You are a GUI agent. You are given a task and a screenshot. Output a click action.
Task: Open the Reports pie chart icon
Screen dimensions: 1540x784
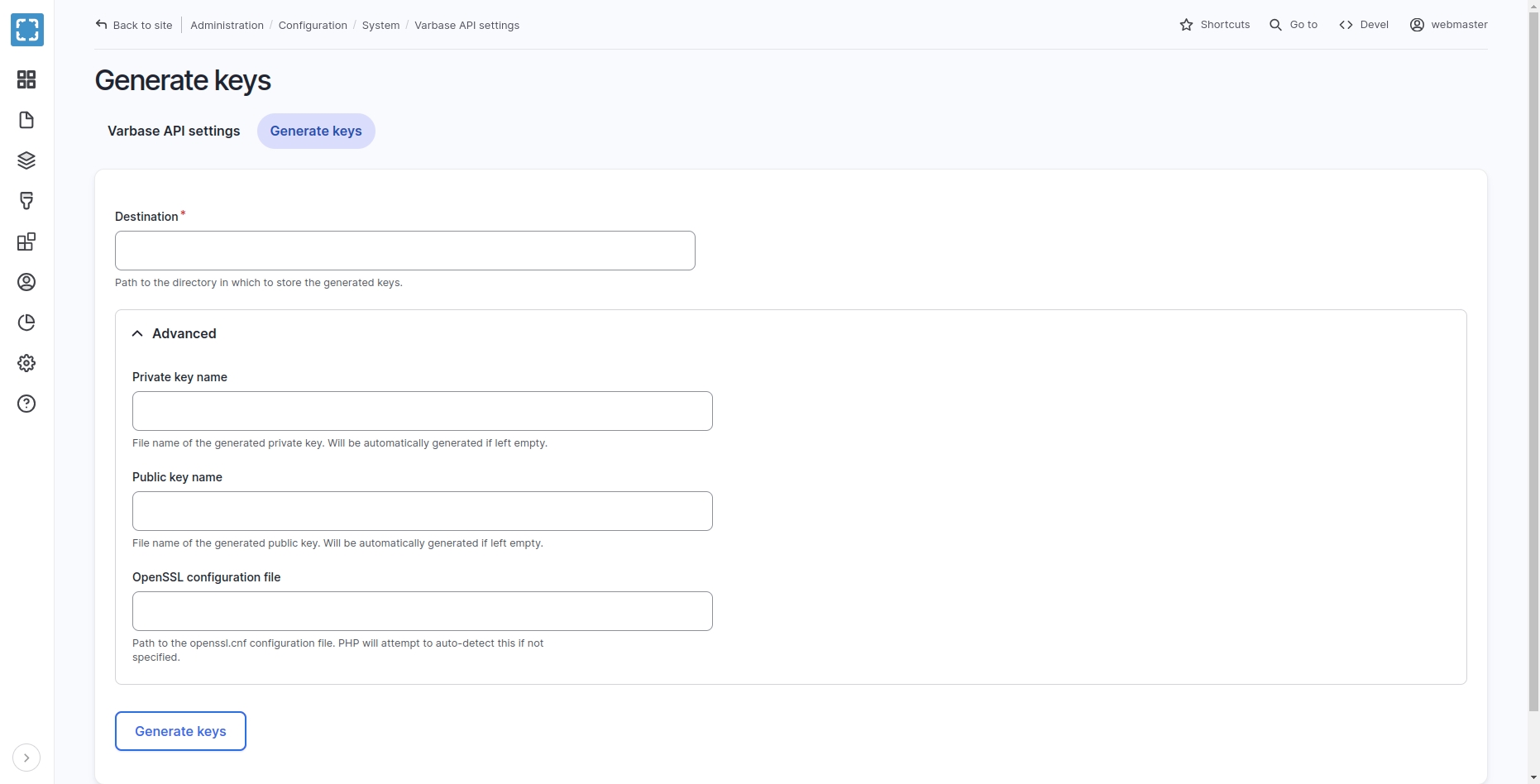pos(26,323)
